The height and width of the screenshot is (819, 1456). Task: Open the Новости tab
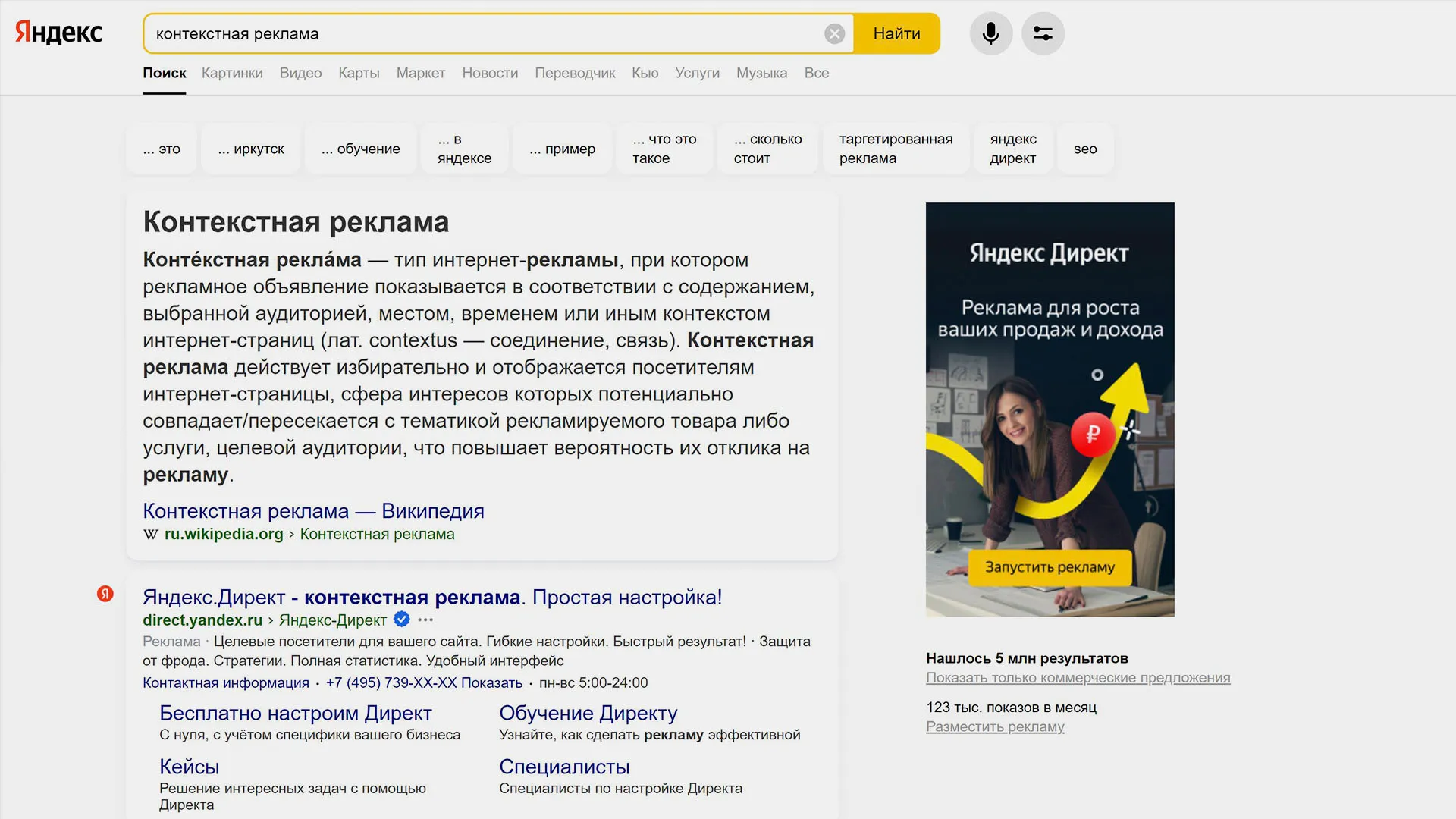(490, 73)
